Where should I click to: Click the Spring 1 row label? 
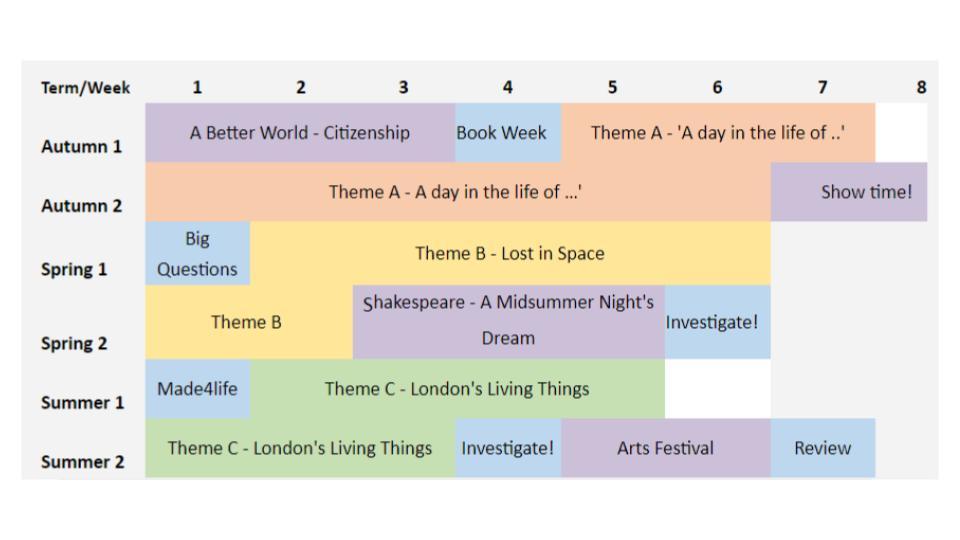point(74,269)
